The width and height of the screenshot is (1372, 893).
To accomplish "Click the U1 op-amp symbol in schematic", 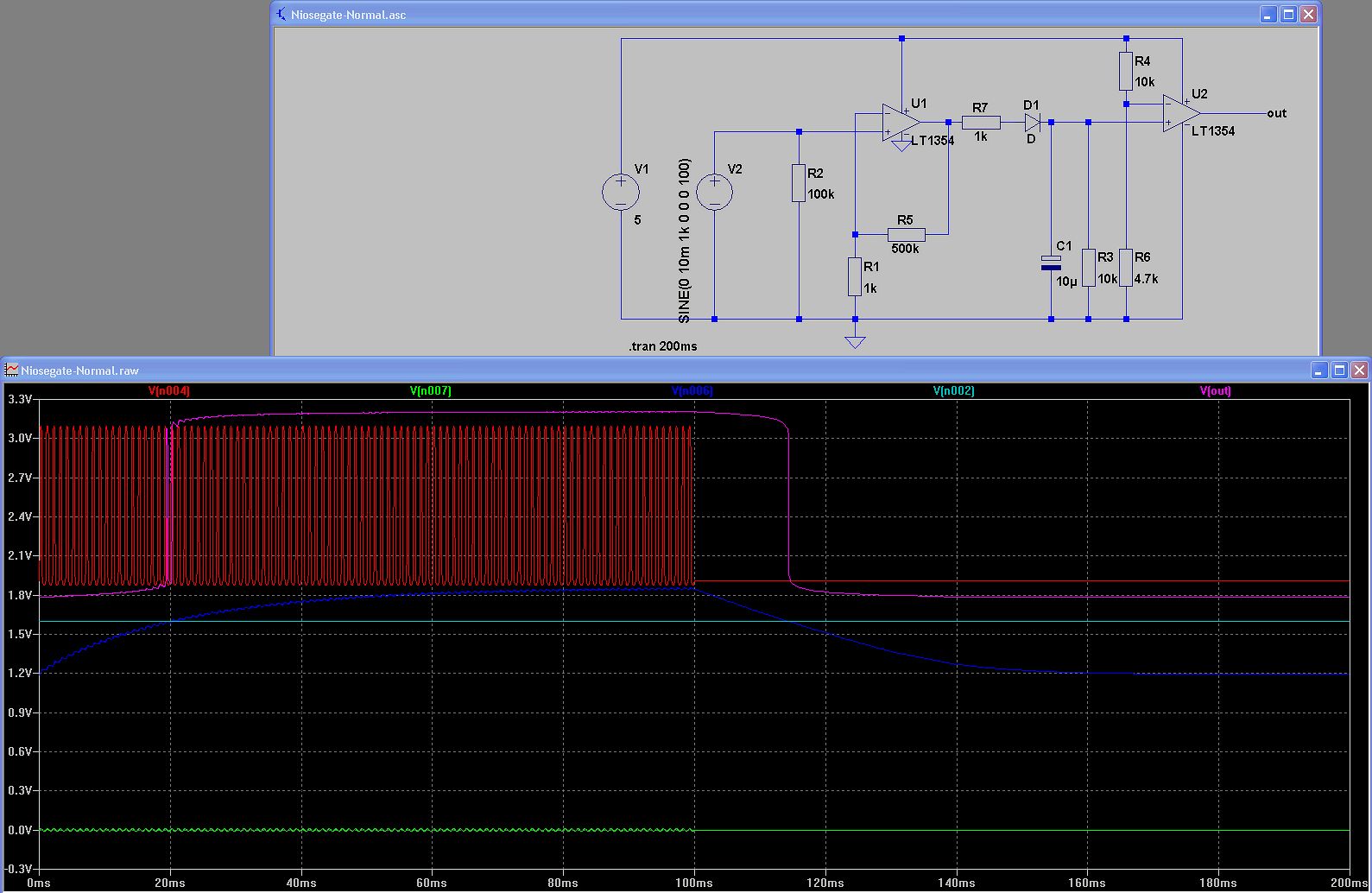I will pos(899,123).
